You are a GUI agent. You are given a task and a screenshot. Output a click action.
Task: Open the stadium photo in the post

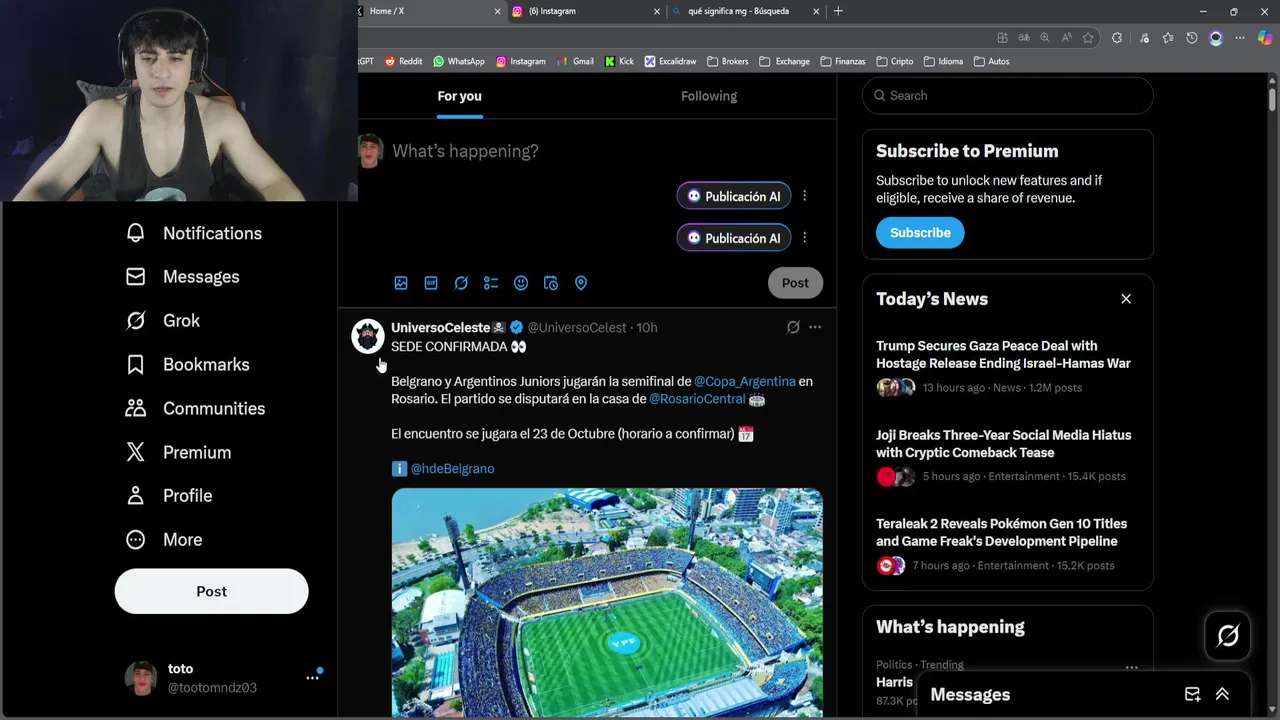click(x=607, y=603)
